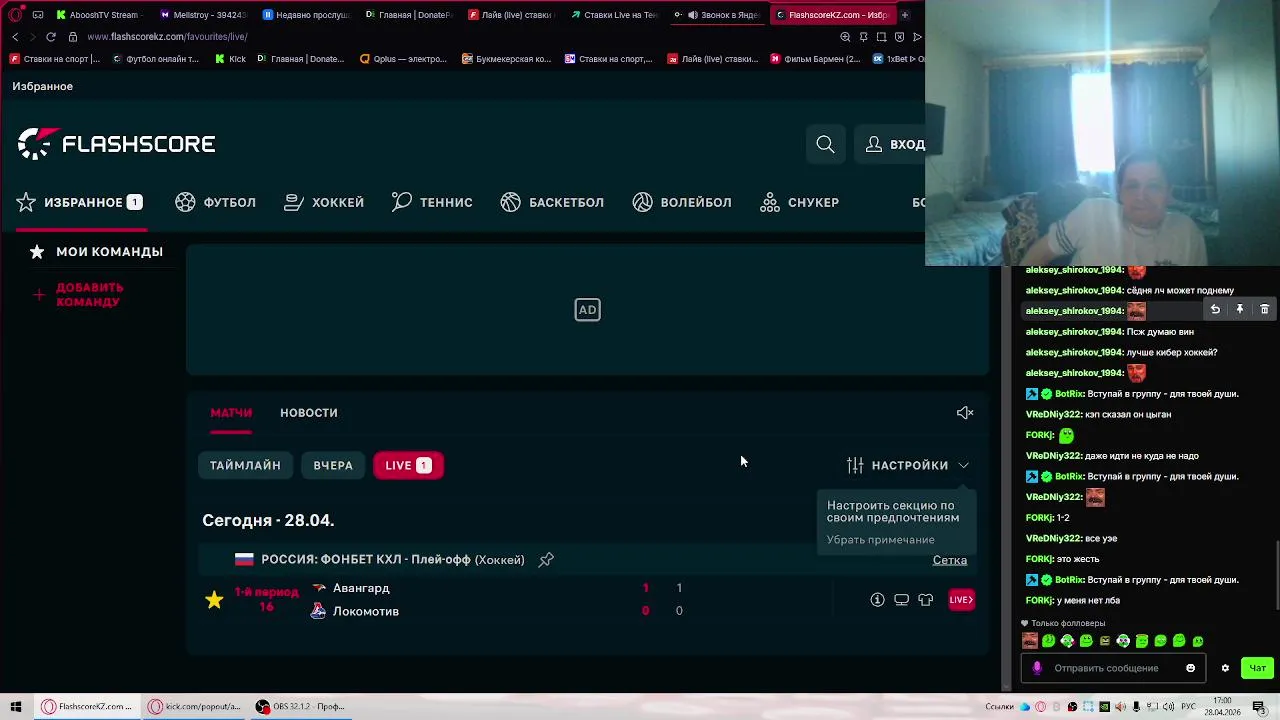The width and height of the screenshot is (1280, 720).
Task: Go to Волейбол sport section
Action: 682,202
